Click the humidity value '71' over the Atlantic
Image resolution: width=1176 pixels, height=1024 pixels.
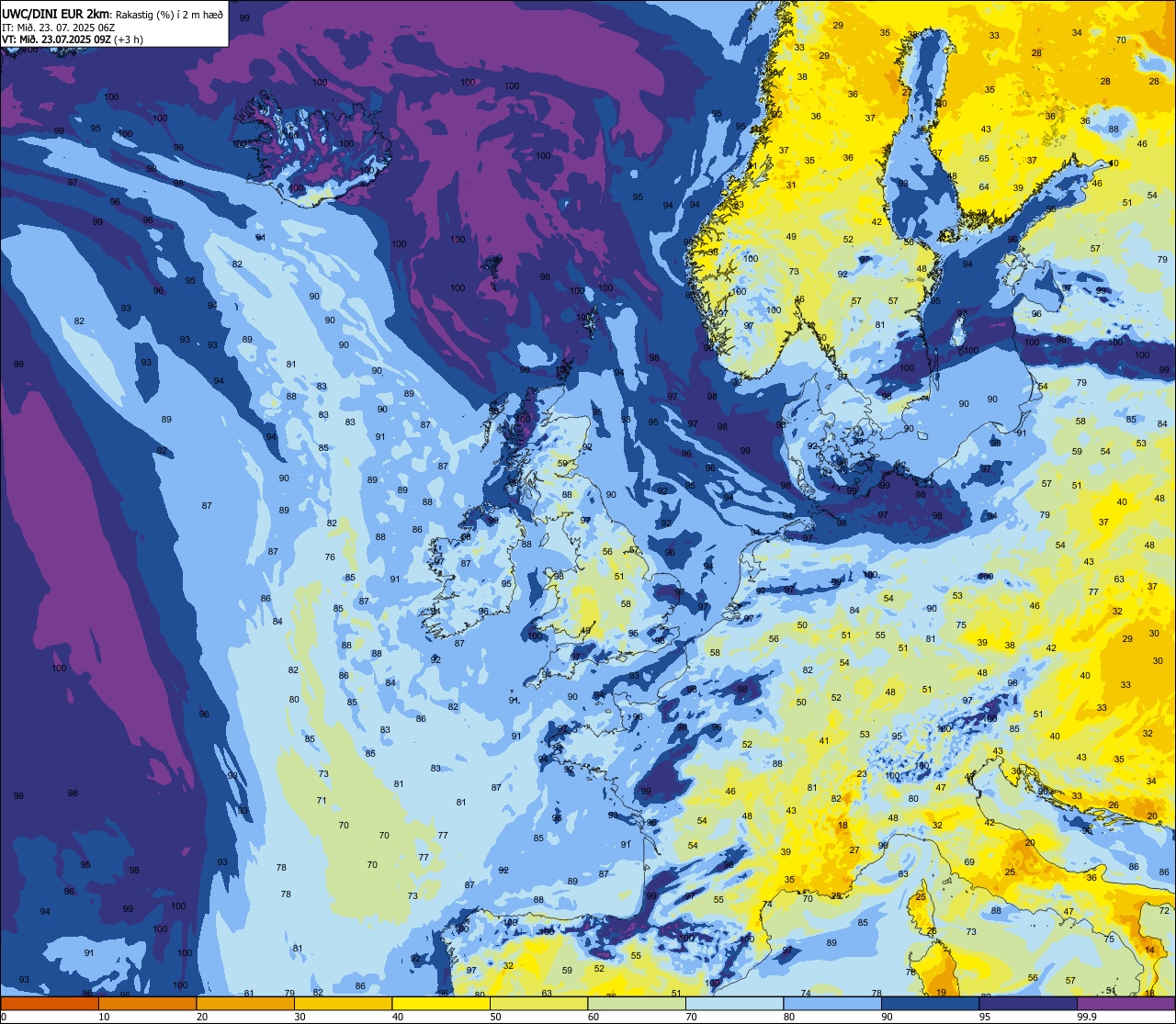[322, 800]
